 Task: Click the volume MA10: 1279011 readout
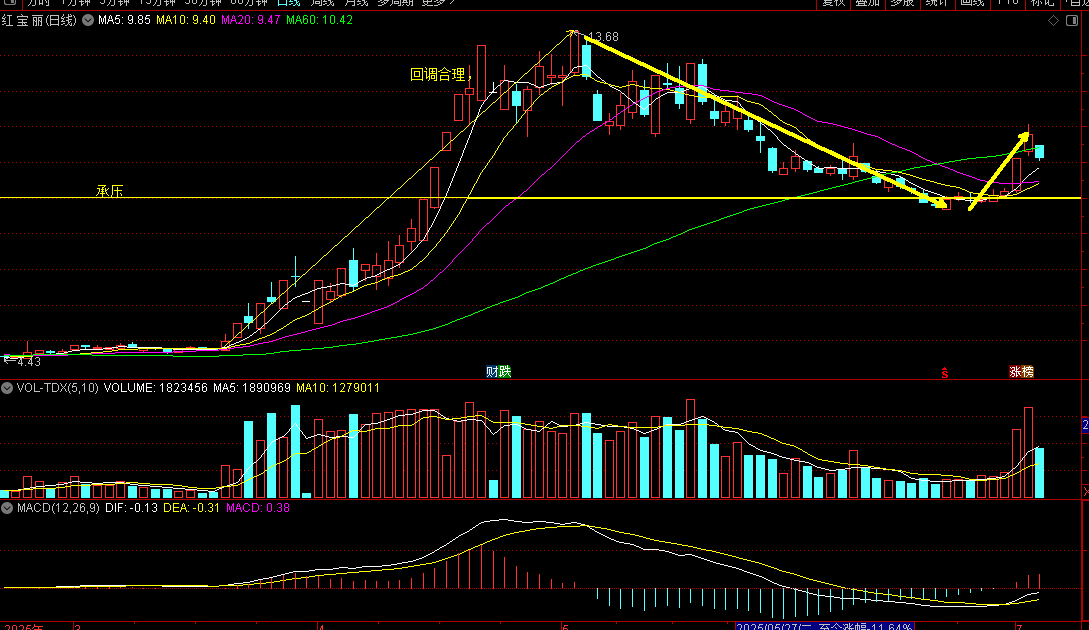338,388
